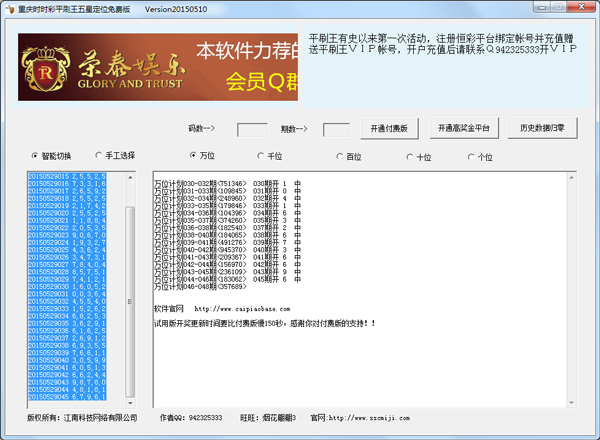Viewport: 600px width, 440px height.
Task: Select draw row 20150529035
Action: 67,323
